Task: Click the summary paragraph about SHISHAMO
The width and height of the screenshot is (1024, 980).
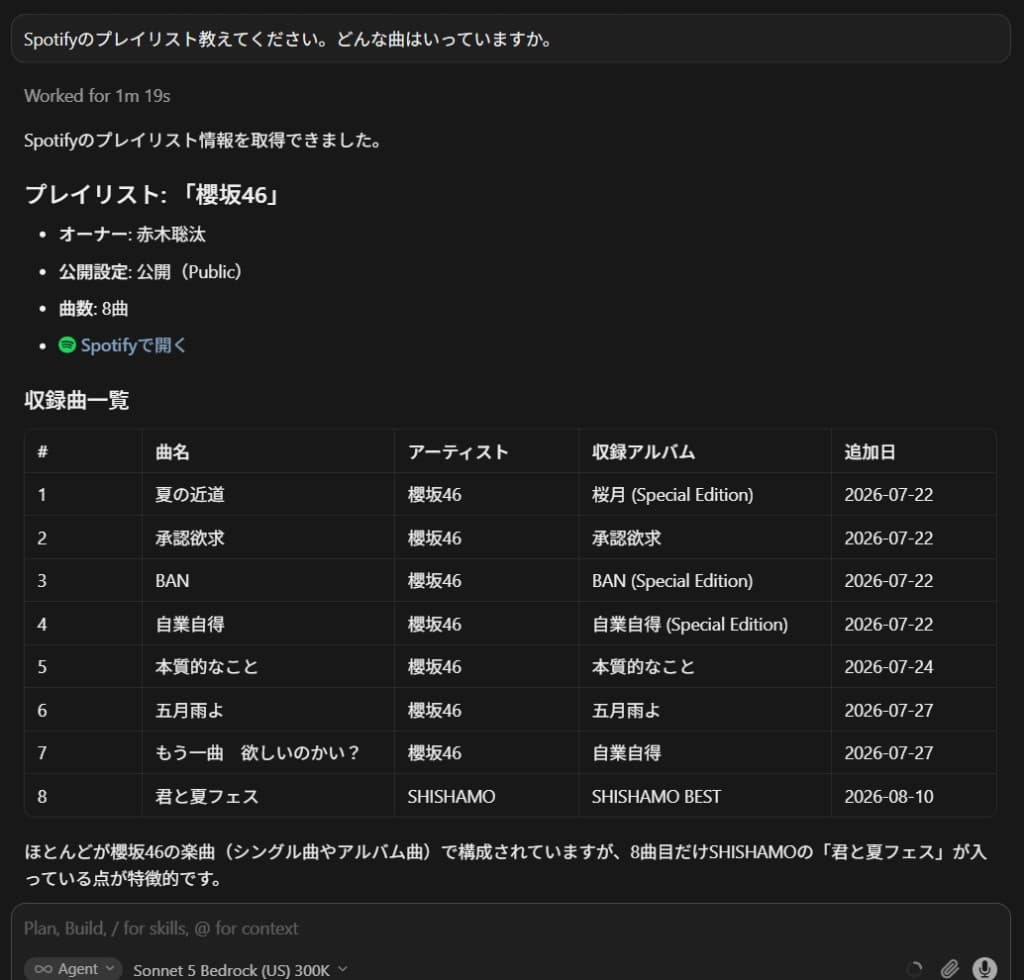Action: pos(505,865)
